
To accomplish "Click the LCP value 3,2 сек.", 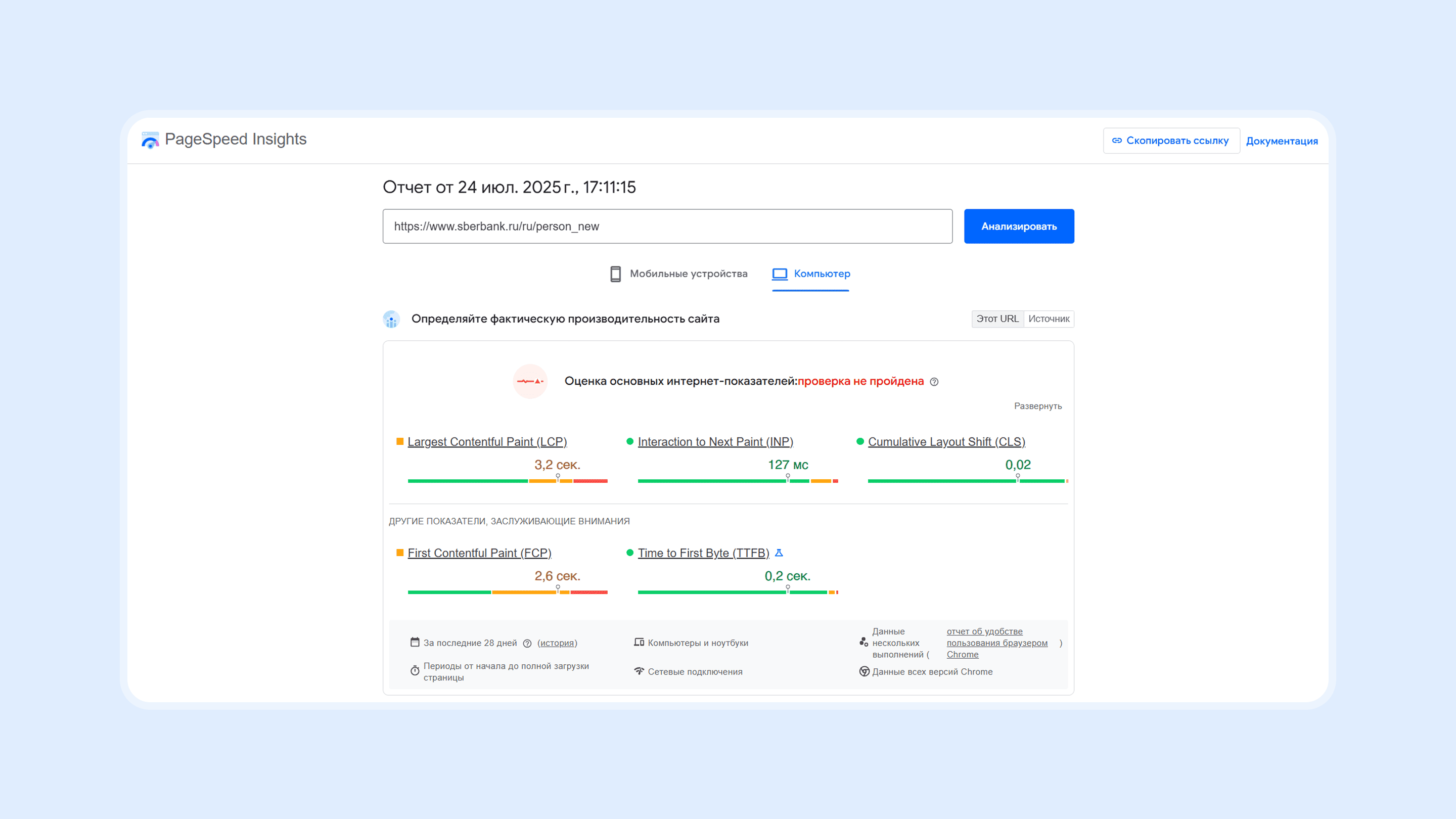I will [x=557, y=465].
